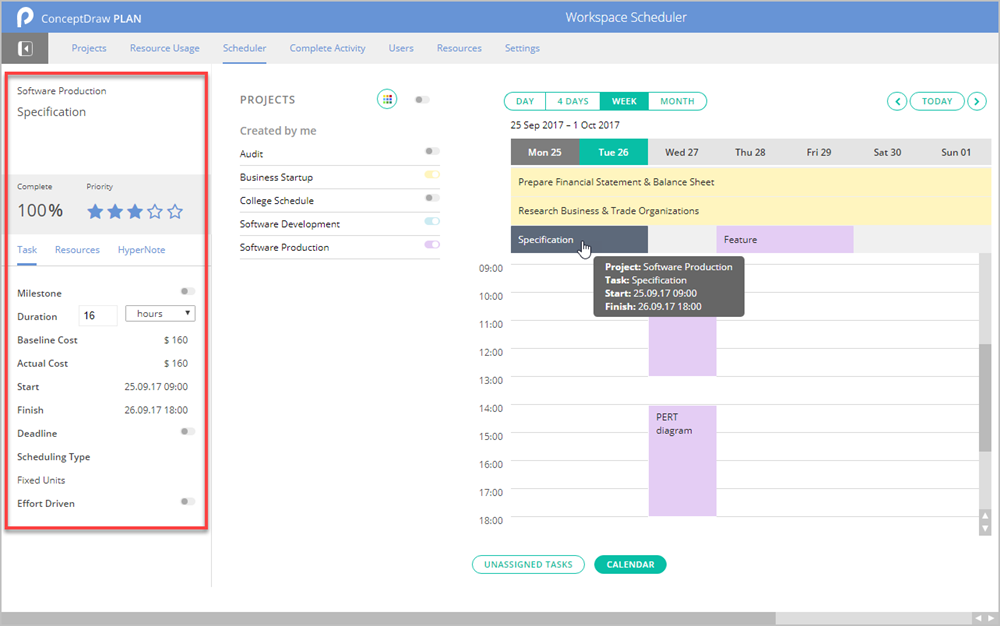
Task: Click the Duration input showing 16
Action: coord(97,313)
